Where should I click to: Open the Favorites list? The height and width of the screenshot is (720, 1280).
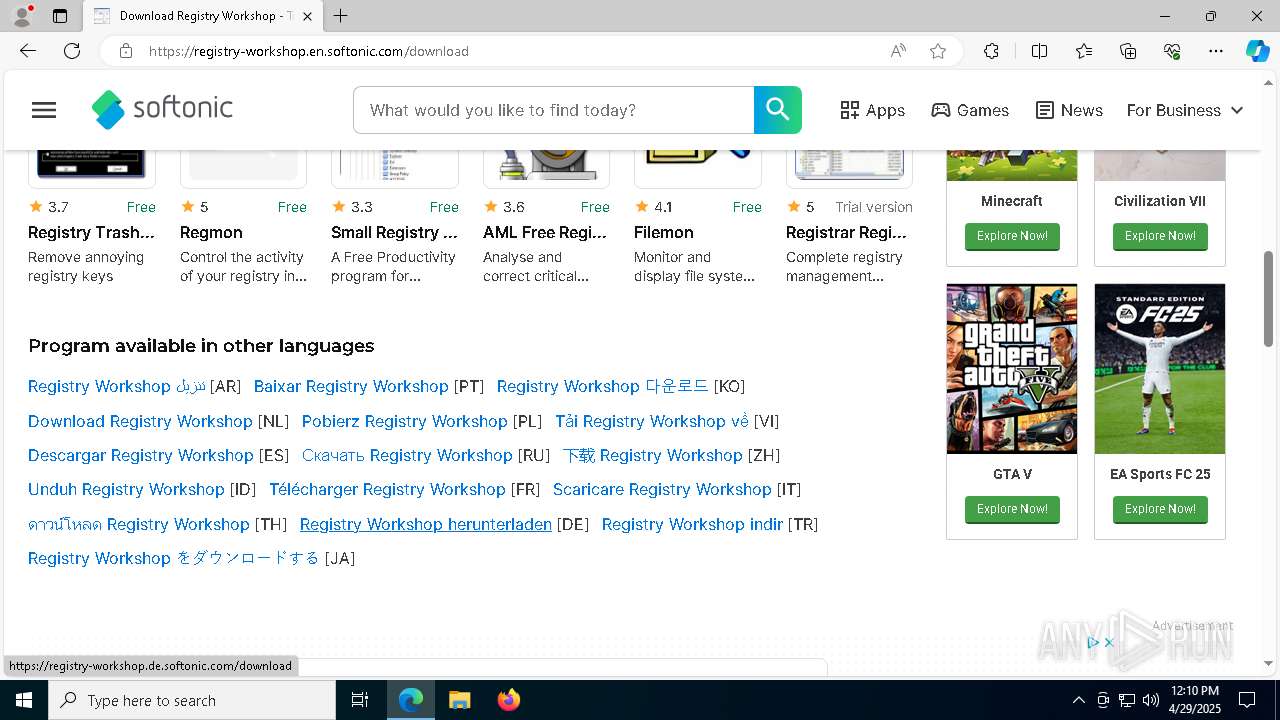tap(1084, 51)
